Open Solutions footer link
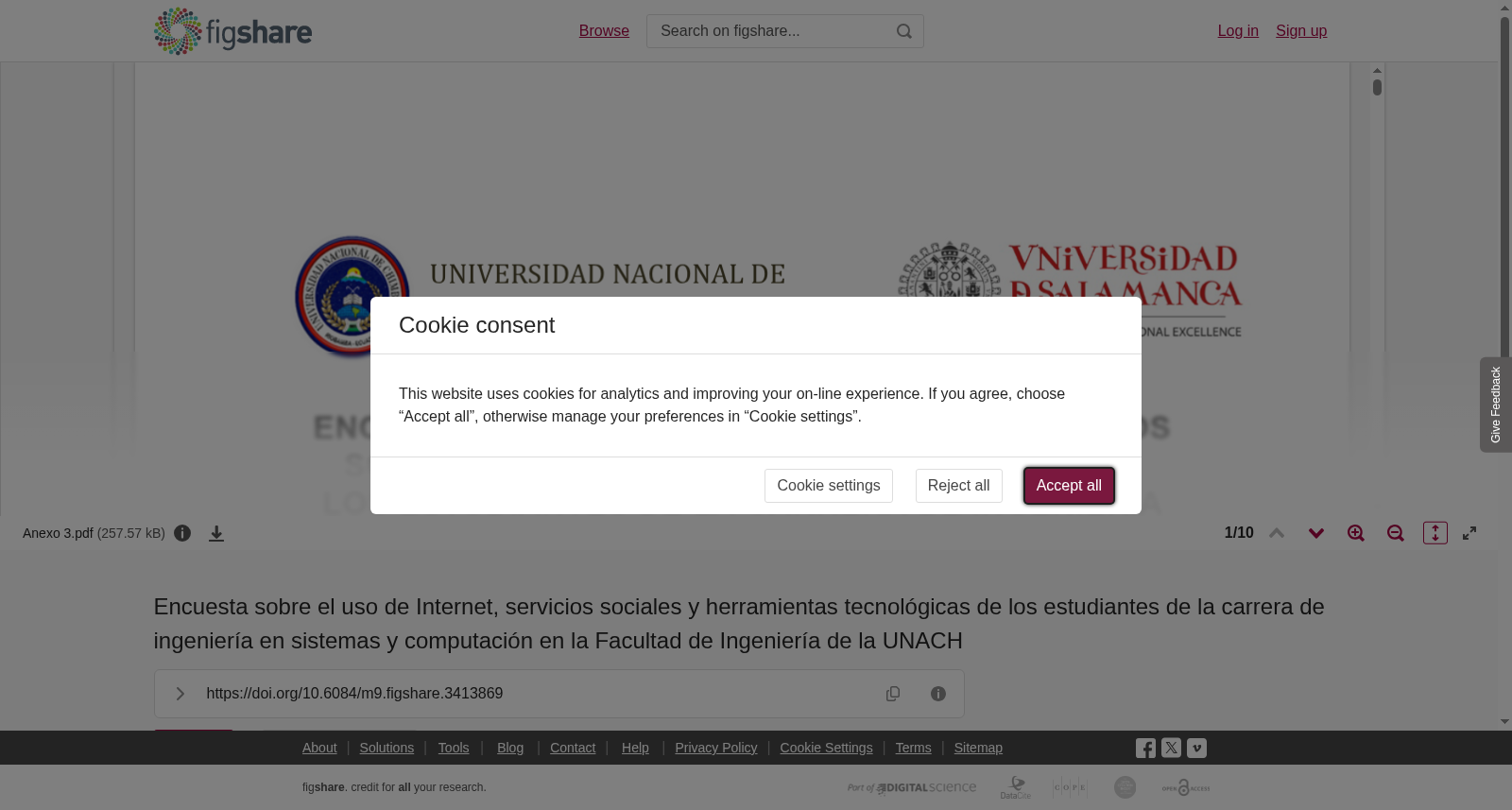Screen dimensions: 1512x810 (x=387, y=748)
